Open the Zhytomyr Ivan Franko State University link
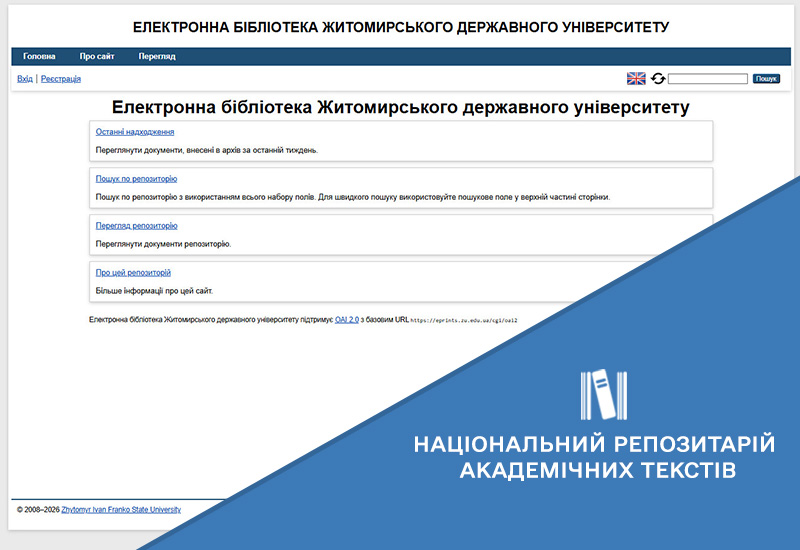The height and width of the screenshot is (550, 800). click(121, 509)
